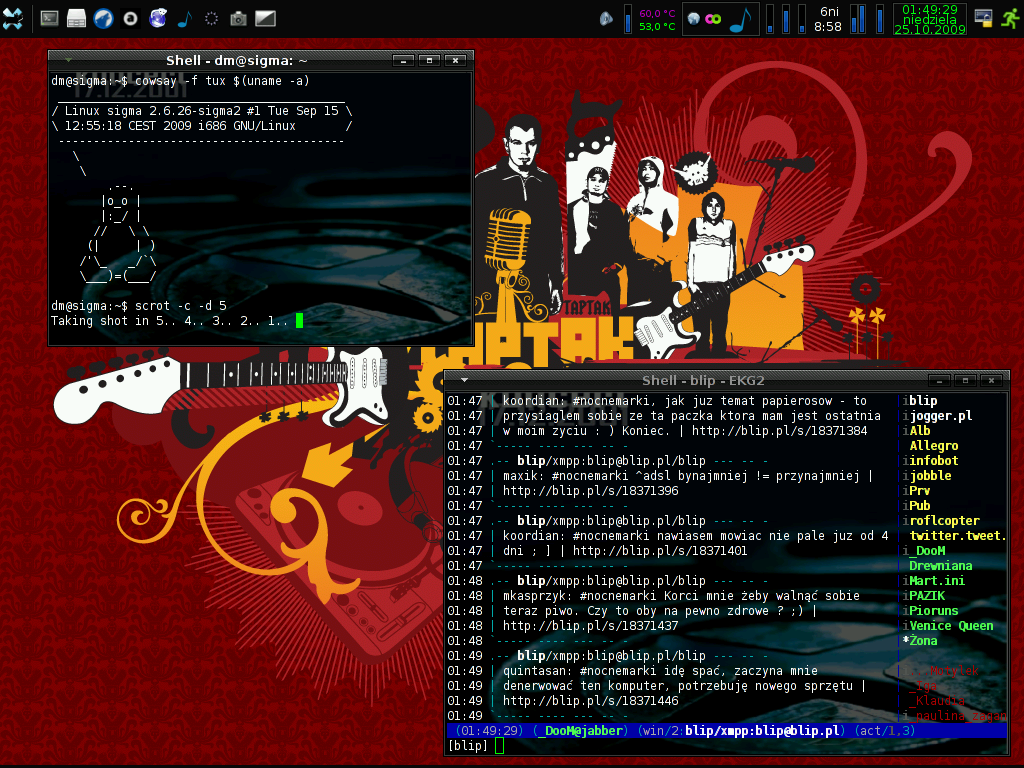The image size is (1024, 768).
Task: Select the 'Drewniana' contact
Action: [x=940, y=566]
